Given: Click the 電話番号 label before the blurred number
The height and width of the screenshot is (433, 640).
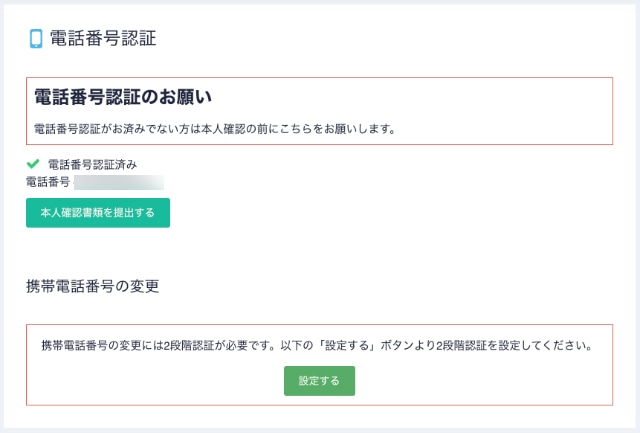Looking at the screenshot, I should click(x=48, y=182).
